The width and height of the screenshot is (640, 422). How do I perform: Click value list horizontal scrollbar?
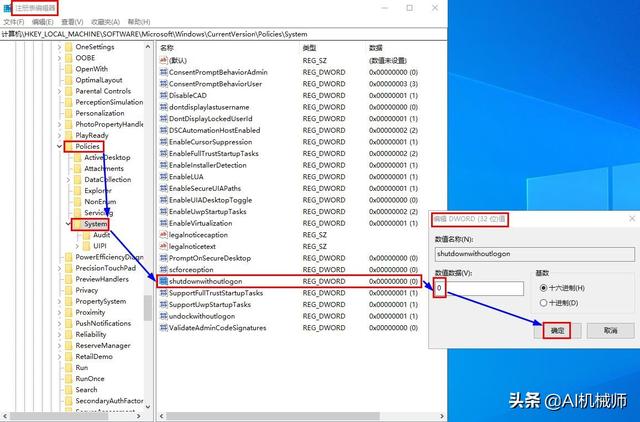[x=273, y=416]
